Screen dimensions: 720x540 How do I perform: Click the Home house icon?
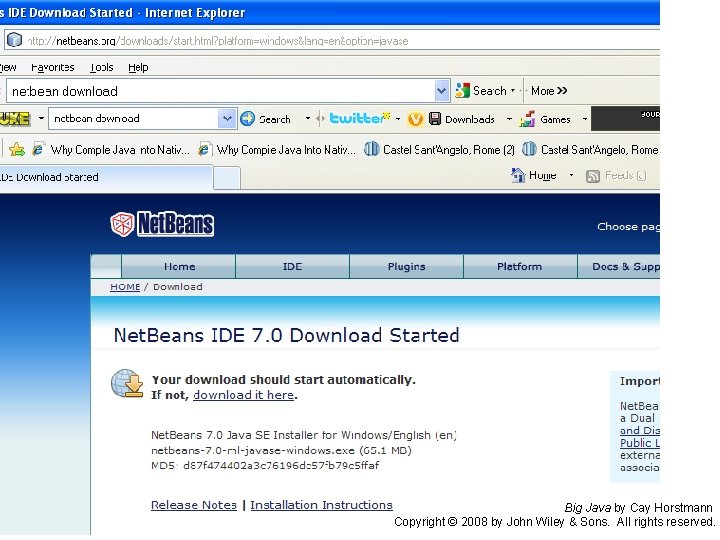coord(518,175)
